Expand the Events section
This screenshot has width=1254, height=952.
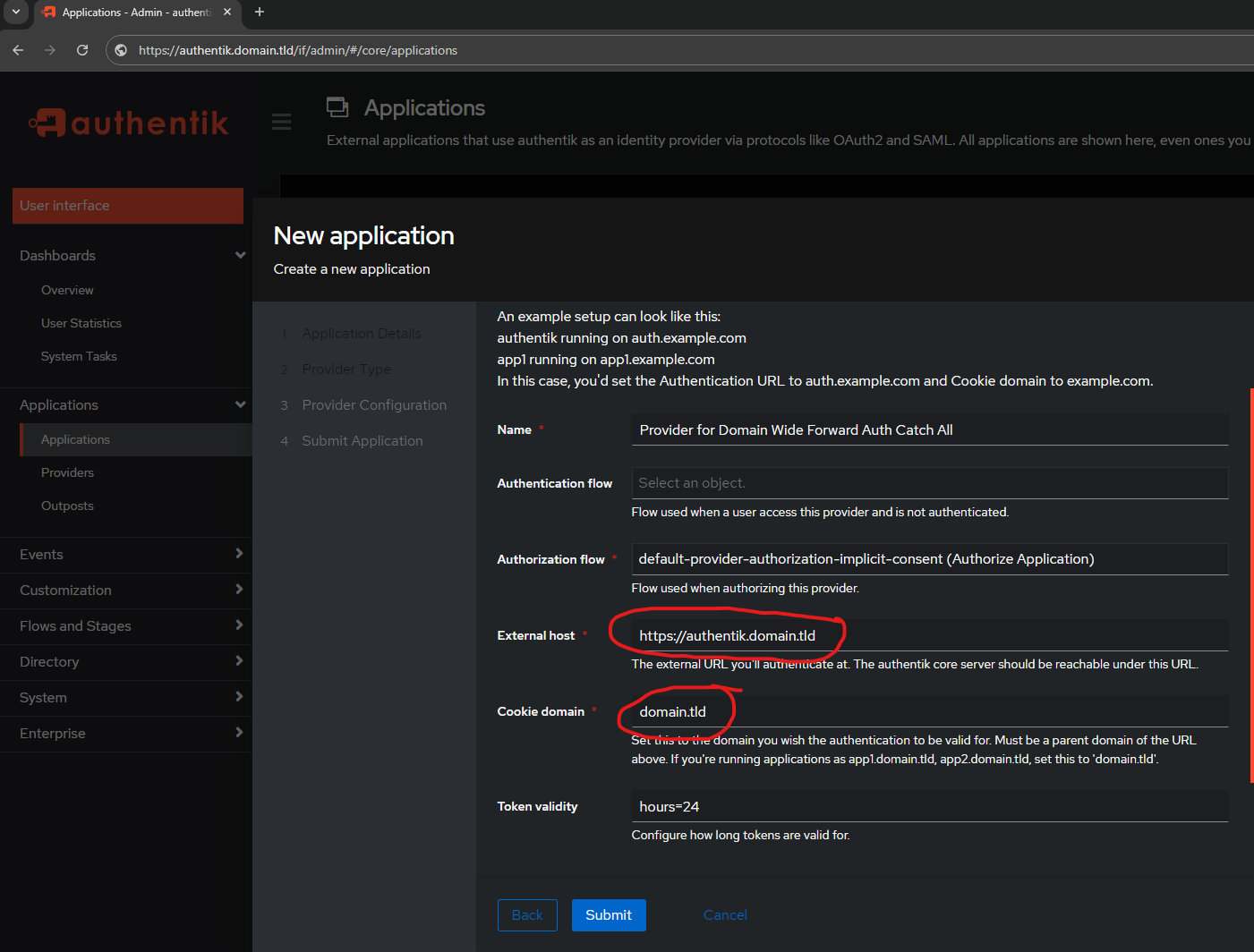(x=126, y=554)
